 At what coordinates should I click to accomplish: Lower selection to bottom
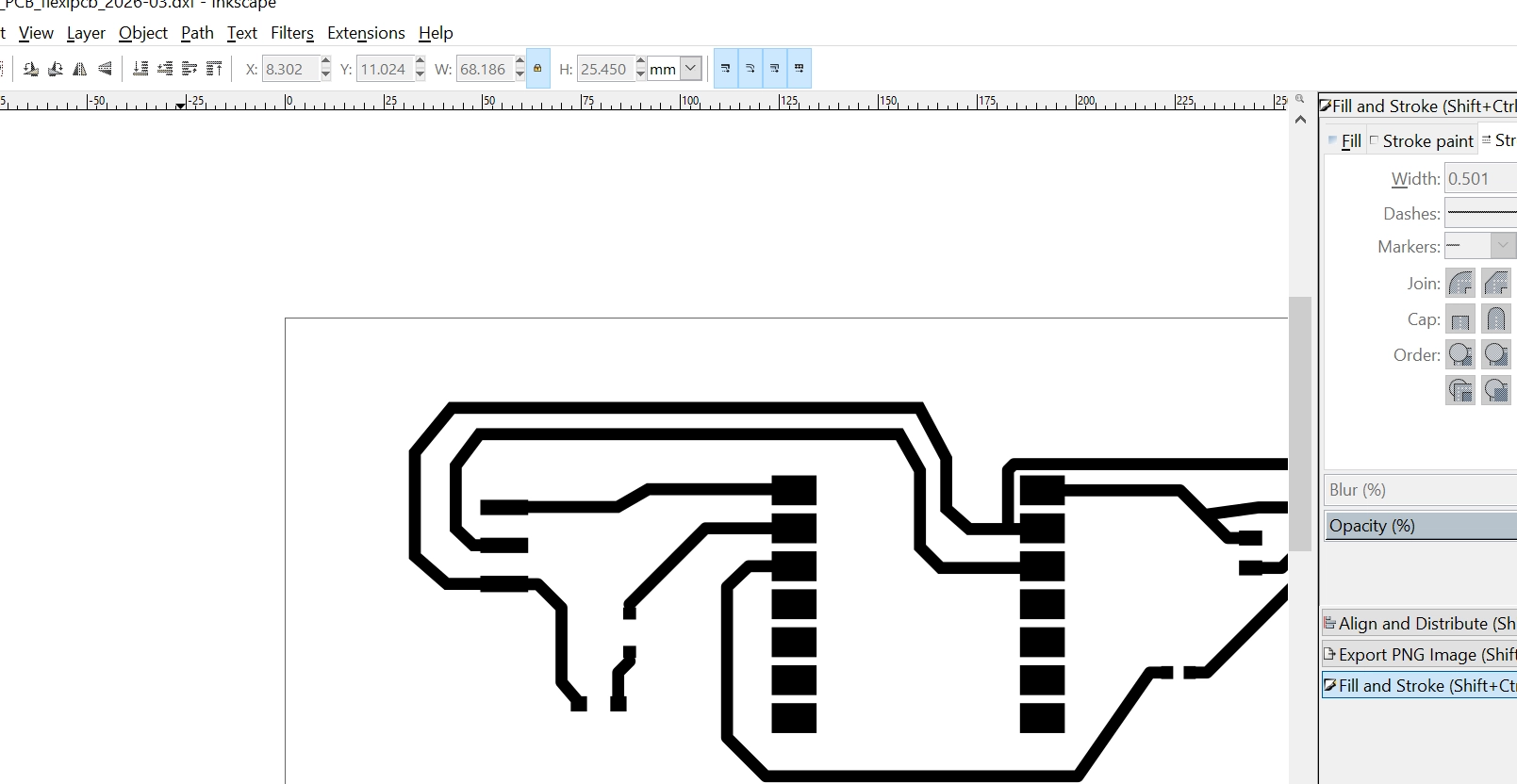[x=140, y=69]
